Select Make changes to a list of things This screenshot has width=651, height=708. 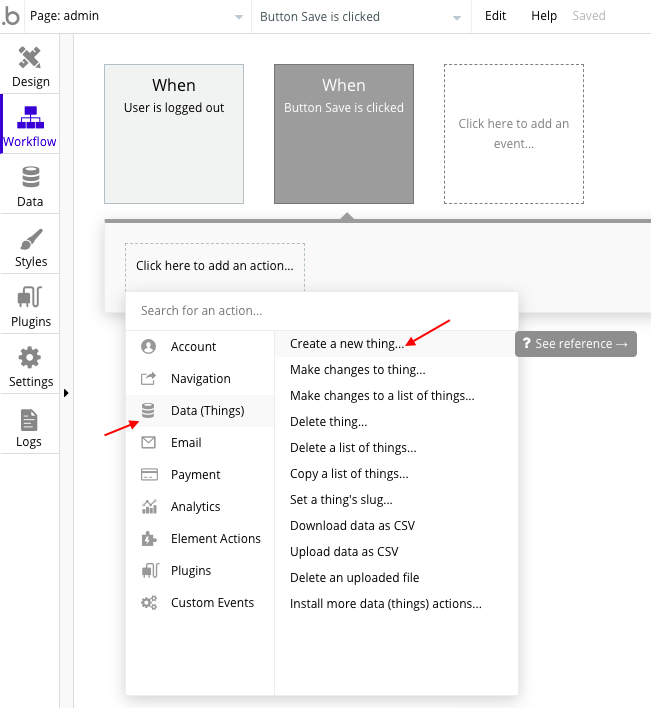396,396
